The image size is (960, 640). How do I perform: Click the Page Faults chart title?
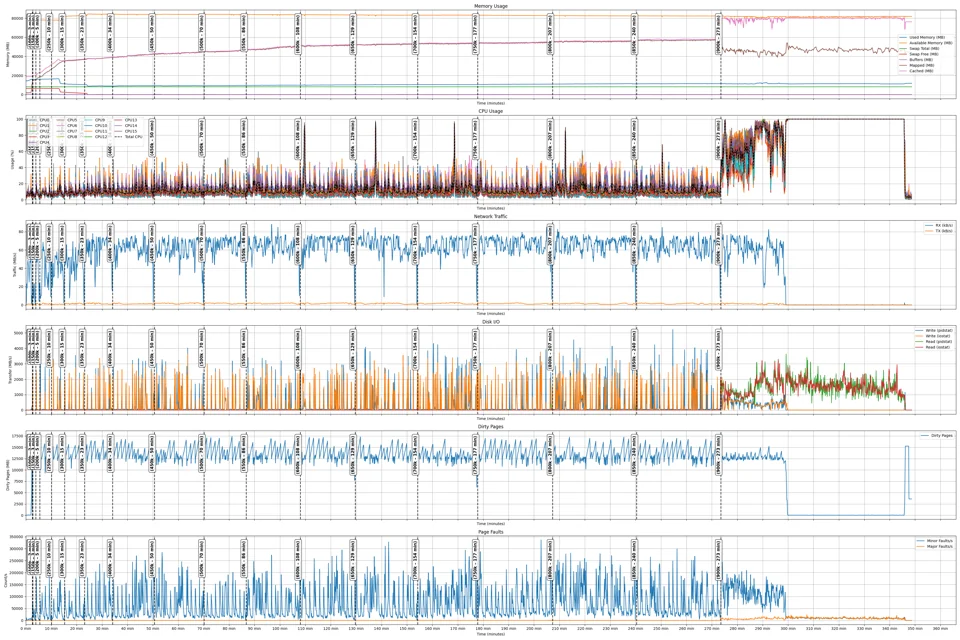[x=491, y=532]
